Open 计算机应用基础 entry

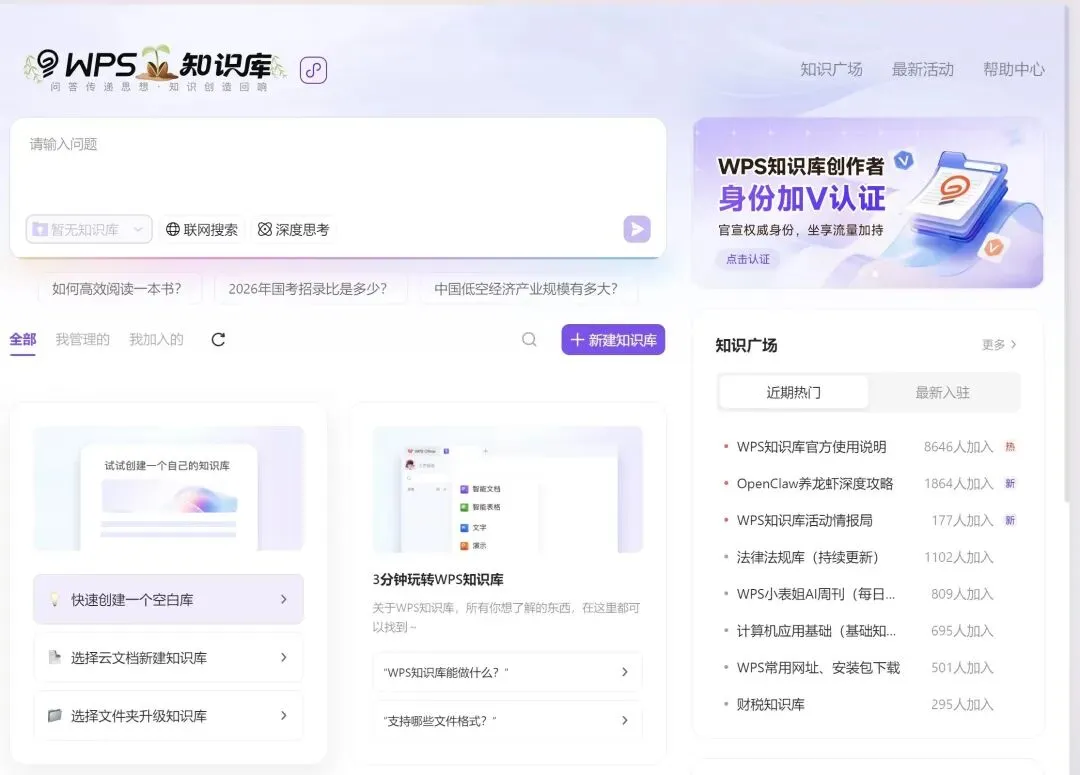tap(816, 630)
